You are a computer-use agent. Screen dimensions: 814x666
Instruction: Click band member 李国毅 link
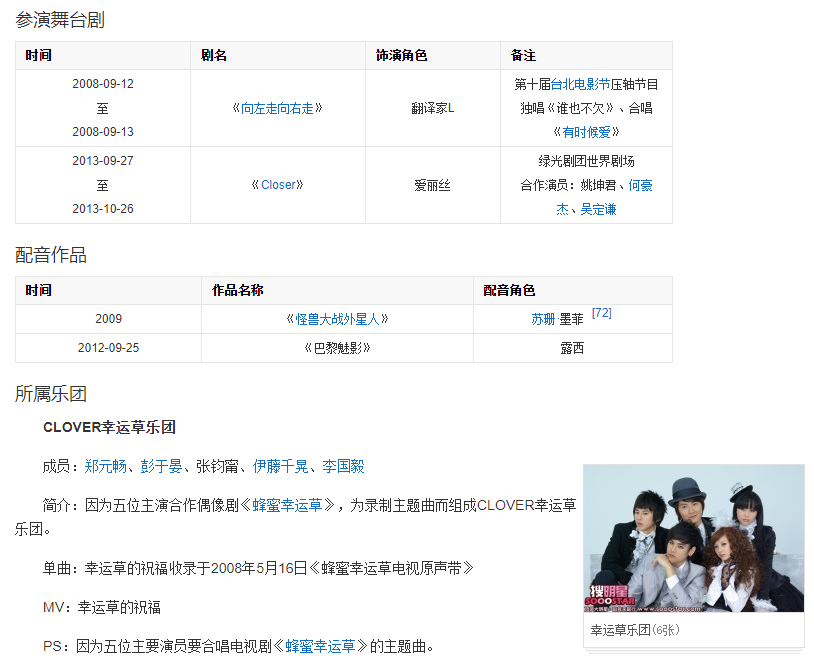coord(343,466)
